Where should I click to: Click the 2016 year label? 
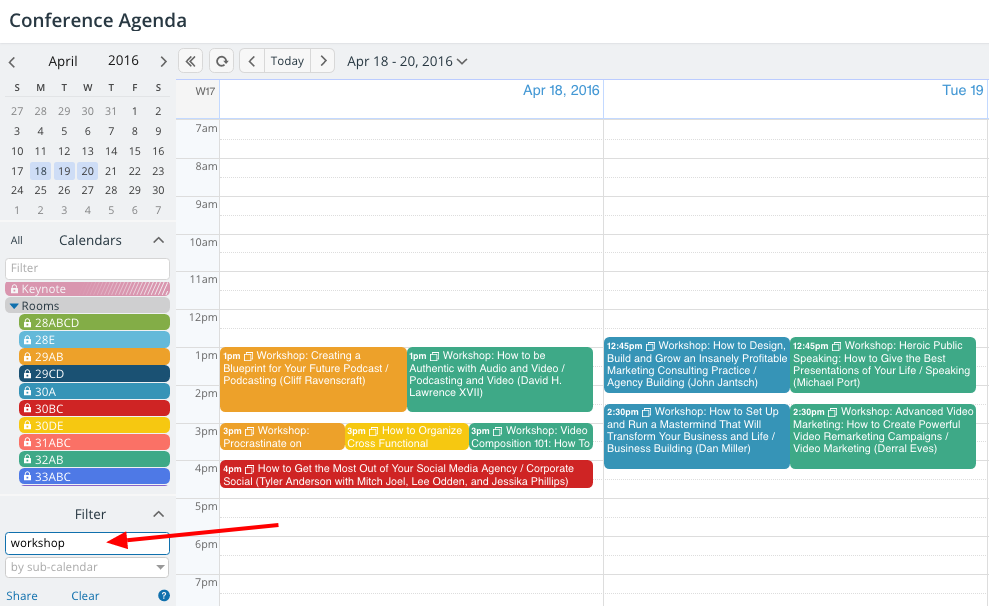[x=123, y=61]
